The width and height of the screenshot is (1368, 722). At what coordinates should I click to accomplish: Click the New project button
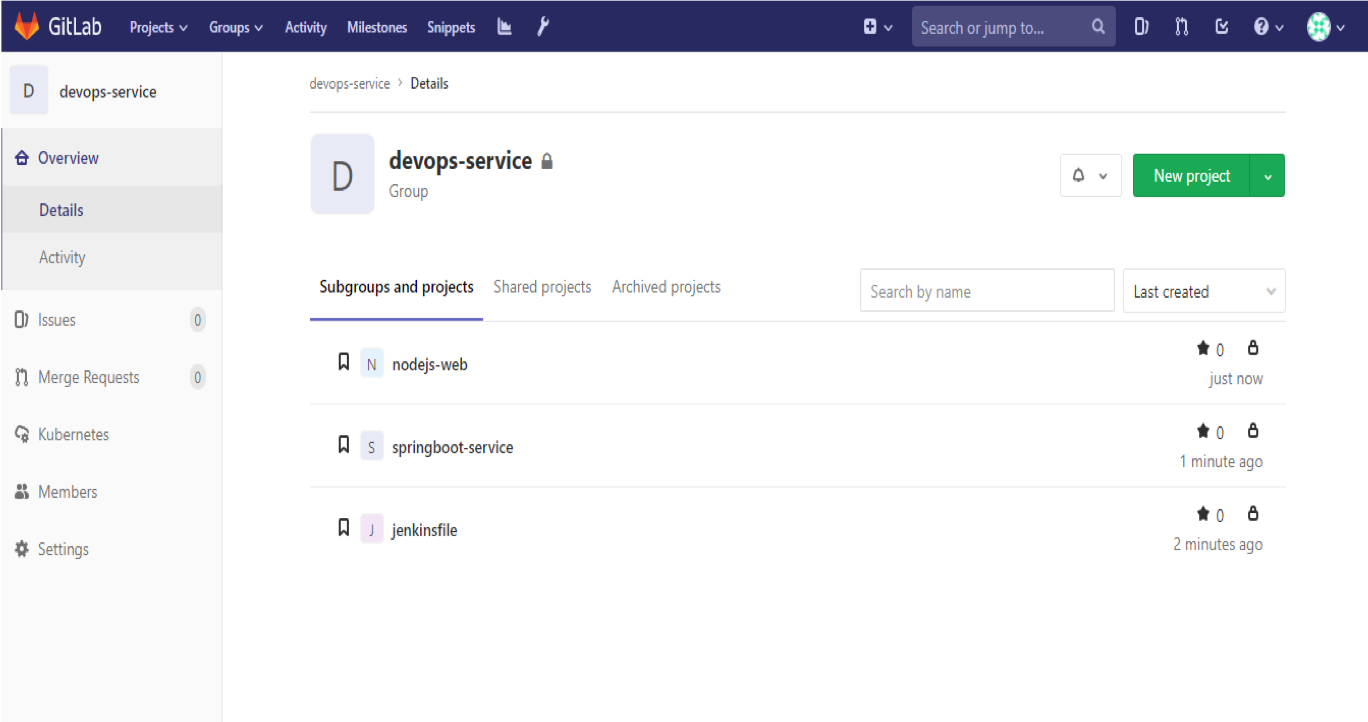[1191, 175]
